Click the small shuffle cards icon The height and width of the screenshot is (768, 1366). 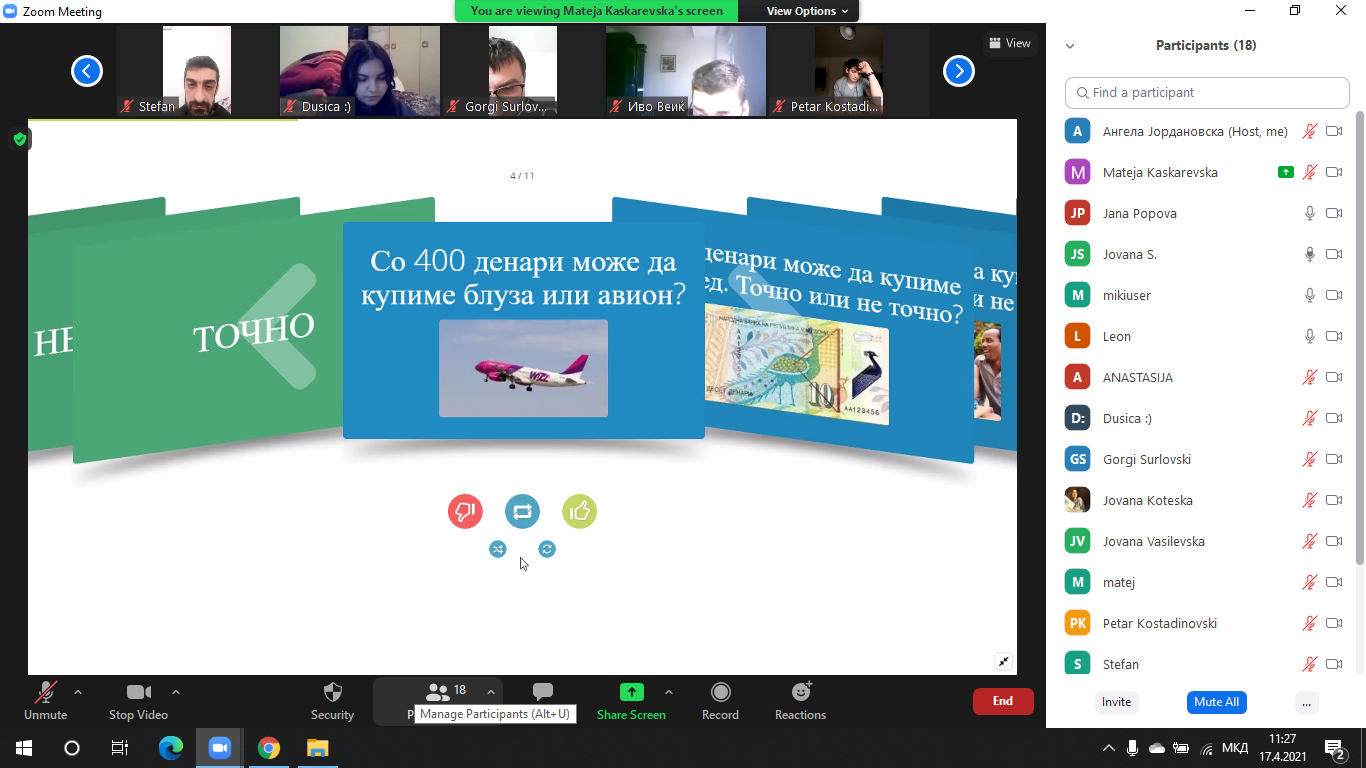[498, 549]
